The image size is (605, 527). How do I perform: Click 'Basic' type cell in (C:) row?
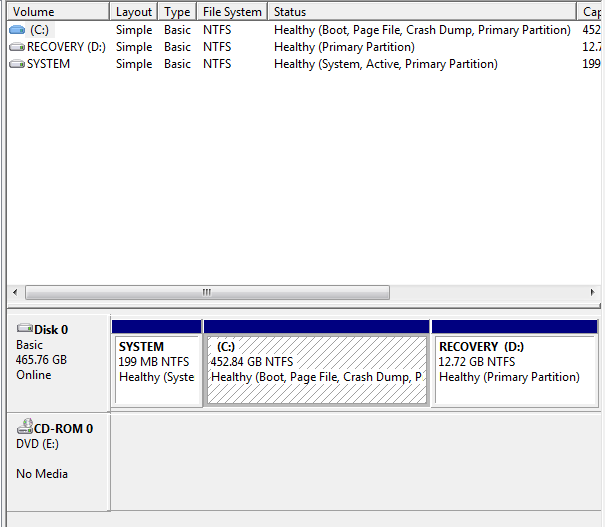click(x=177, y=30)
